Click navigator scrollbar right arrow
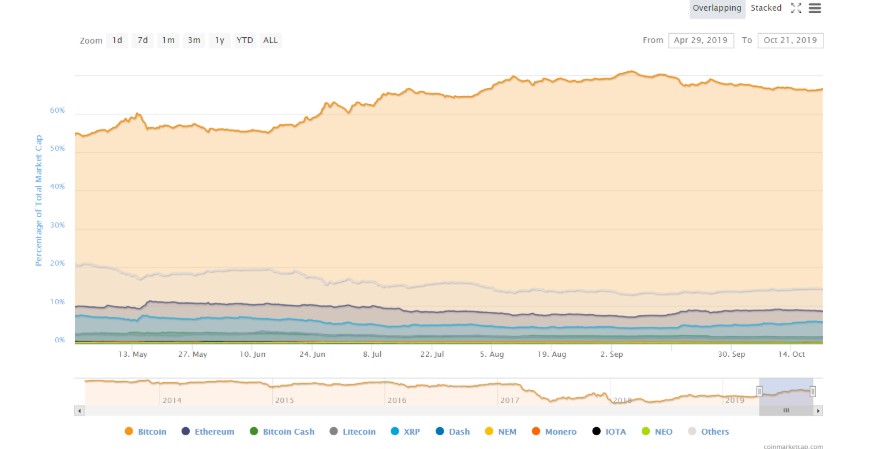Screen dimensions: 870x449 [x=818, y=411]
